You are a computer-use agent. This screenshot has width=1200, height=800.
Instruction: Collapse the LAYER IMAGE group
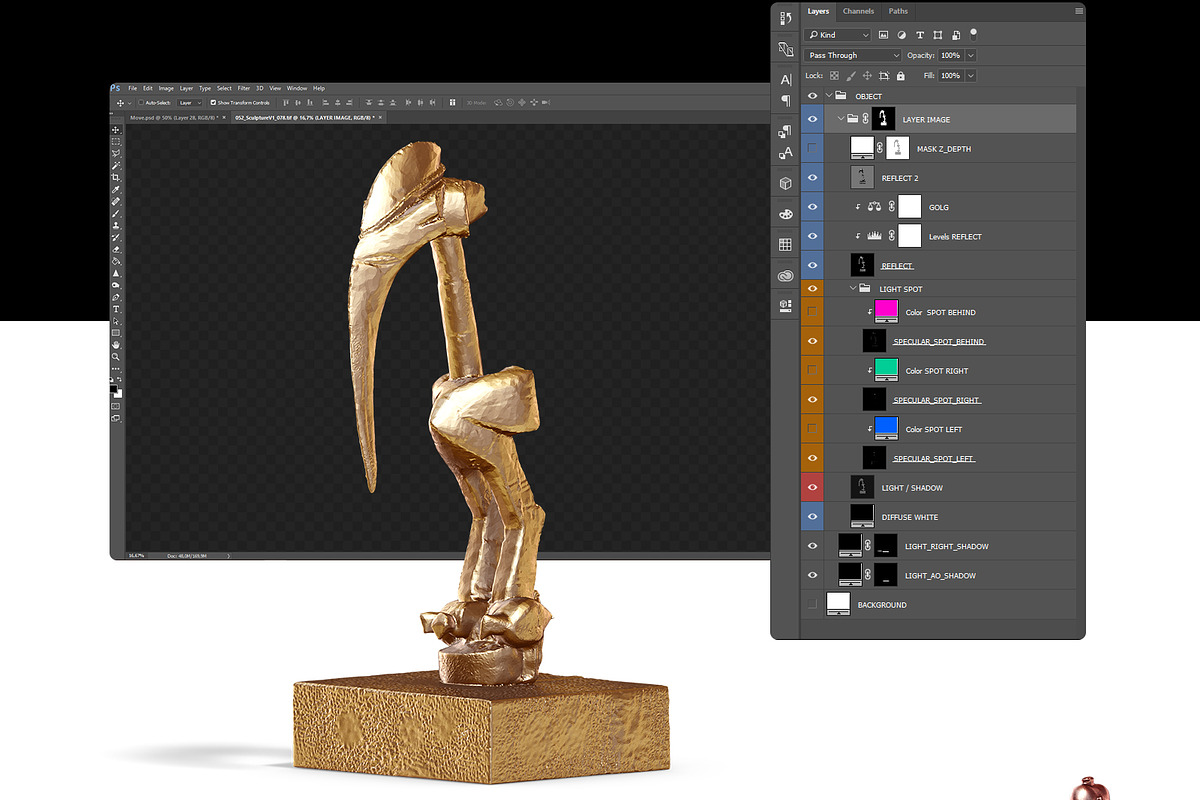(x=841, y=119)
